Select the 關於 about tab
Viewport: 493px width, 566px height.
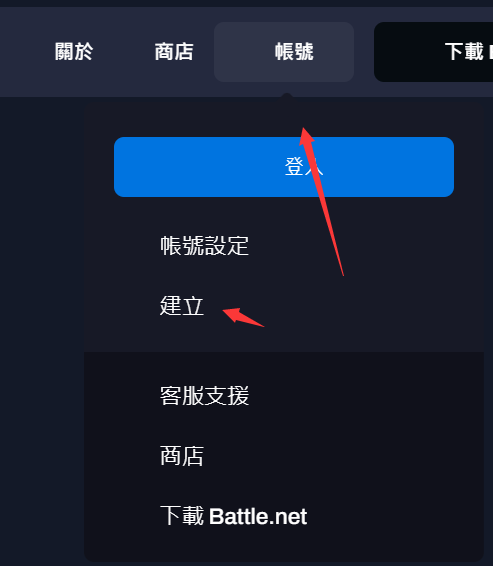click(x=74, y=52)
